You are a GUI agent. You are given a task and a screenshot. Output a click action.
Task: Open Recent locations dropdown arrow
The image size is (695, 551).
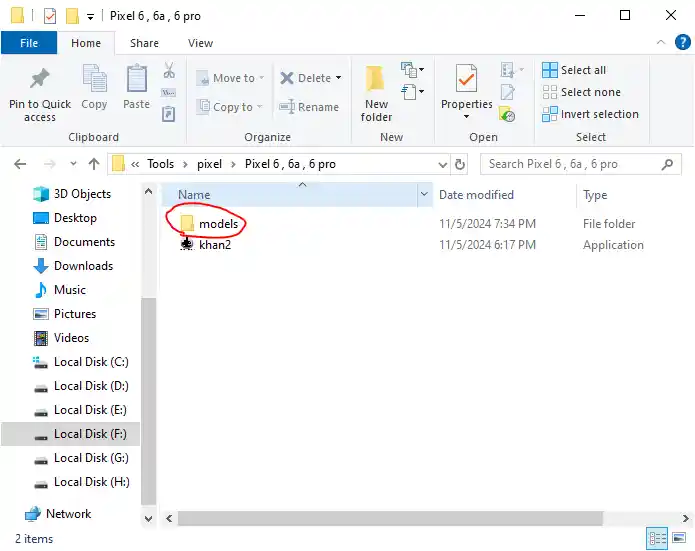pyautogui.click(x=73, y=164)
